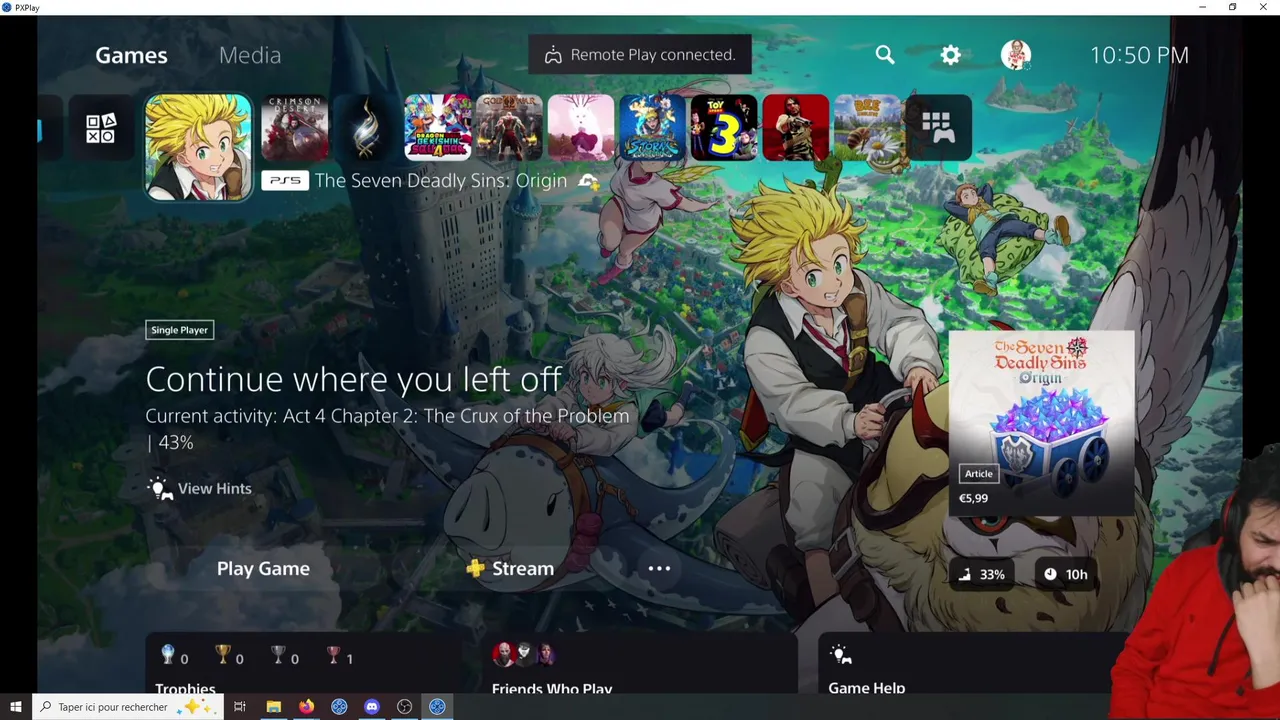The height and width of the screenshot is (720, 1280).
Task: Click first friend avatar in Friends Who Play
Action: pos(503,655)
